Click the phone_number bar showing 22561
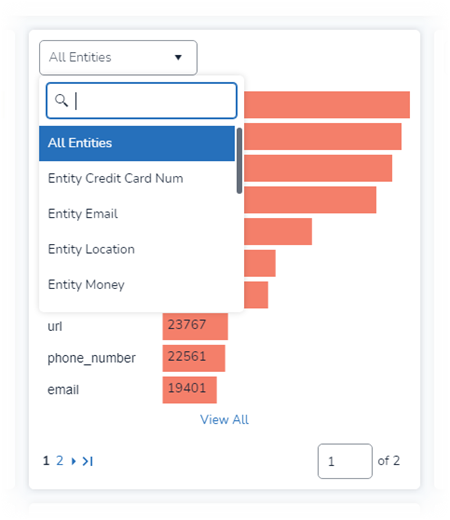This screenshot has width=450, height=520. (x=194, y=358)
